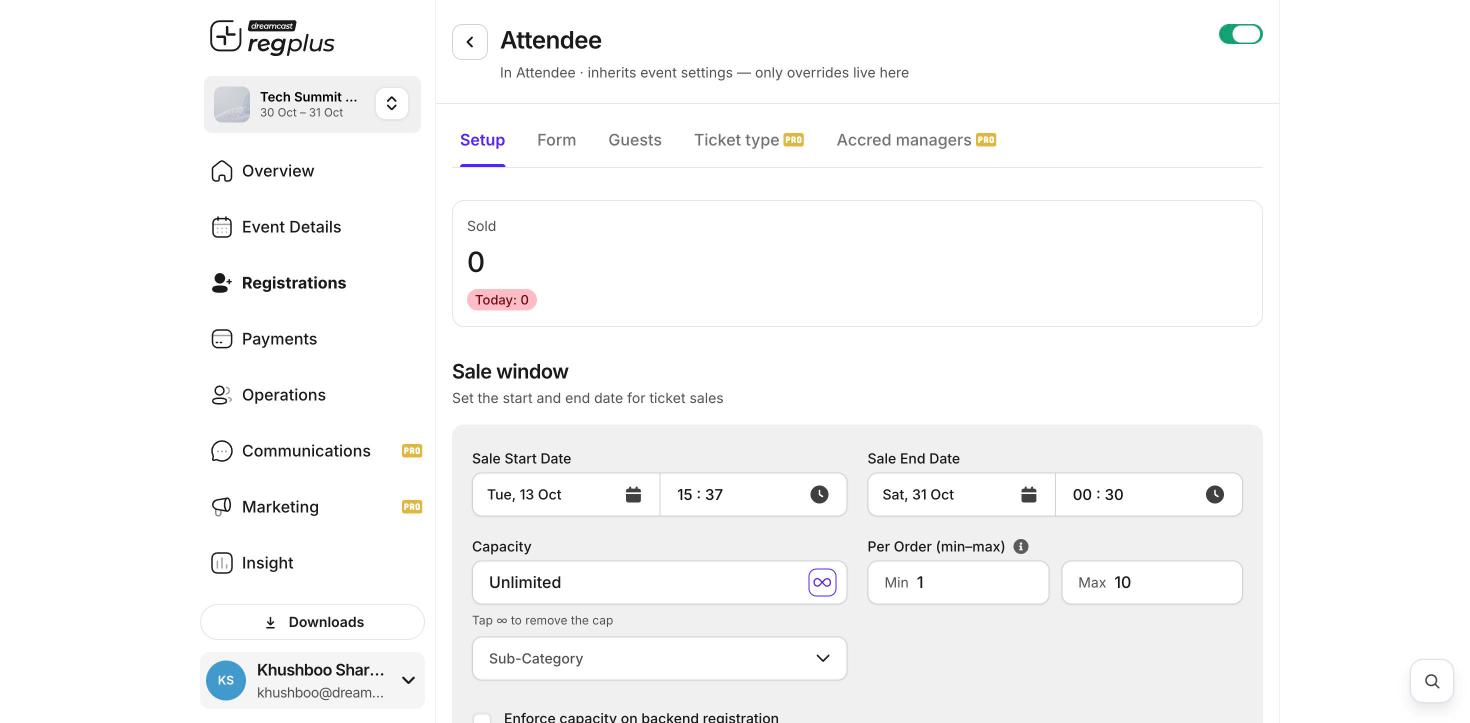Click the Today: 0 badge
The image size is (1470, 723).
click(x=502, y=300)
